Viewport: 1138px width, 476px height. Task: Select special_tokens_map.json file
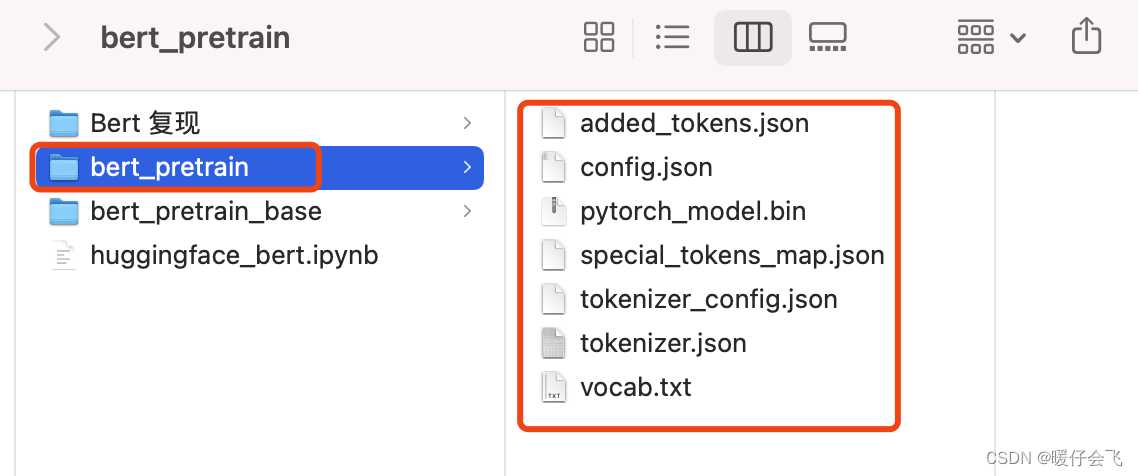click(x=732, y=255)
